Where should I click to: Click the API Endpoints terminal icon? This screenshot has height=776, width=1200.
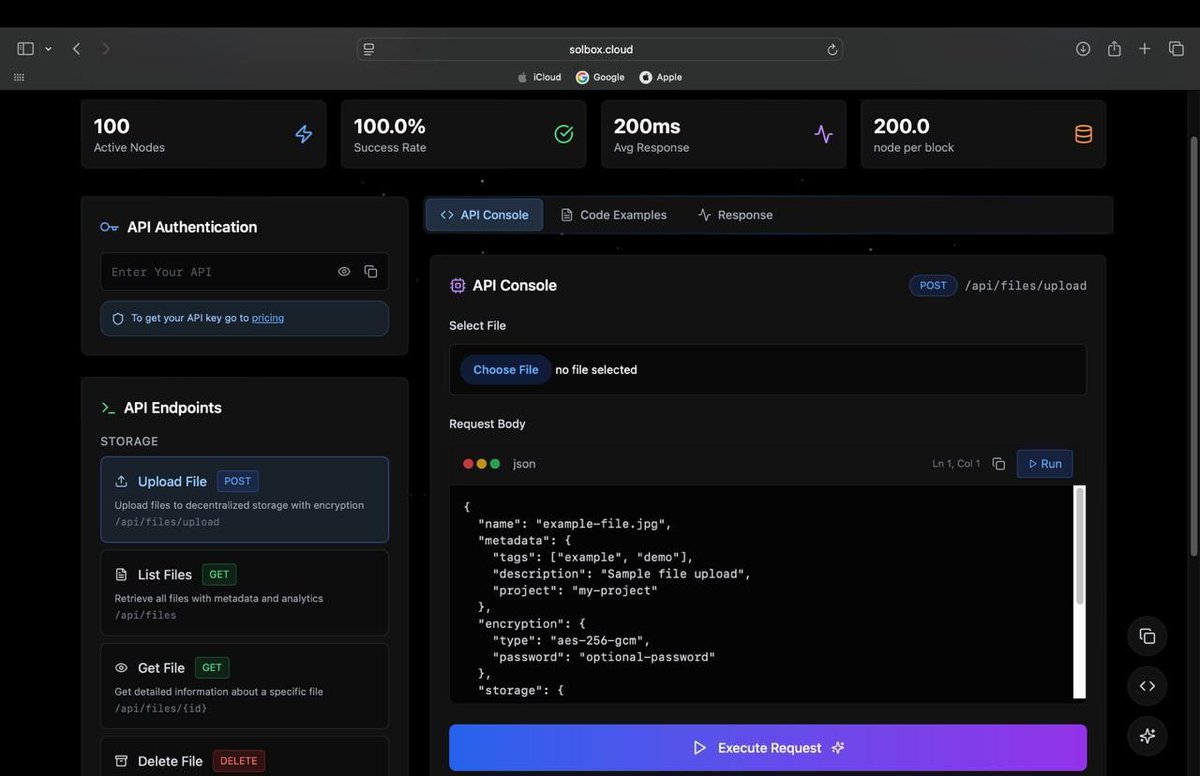tap(108, 408)
